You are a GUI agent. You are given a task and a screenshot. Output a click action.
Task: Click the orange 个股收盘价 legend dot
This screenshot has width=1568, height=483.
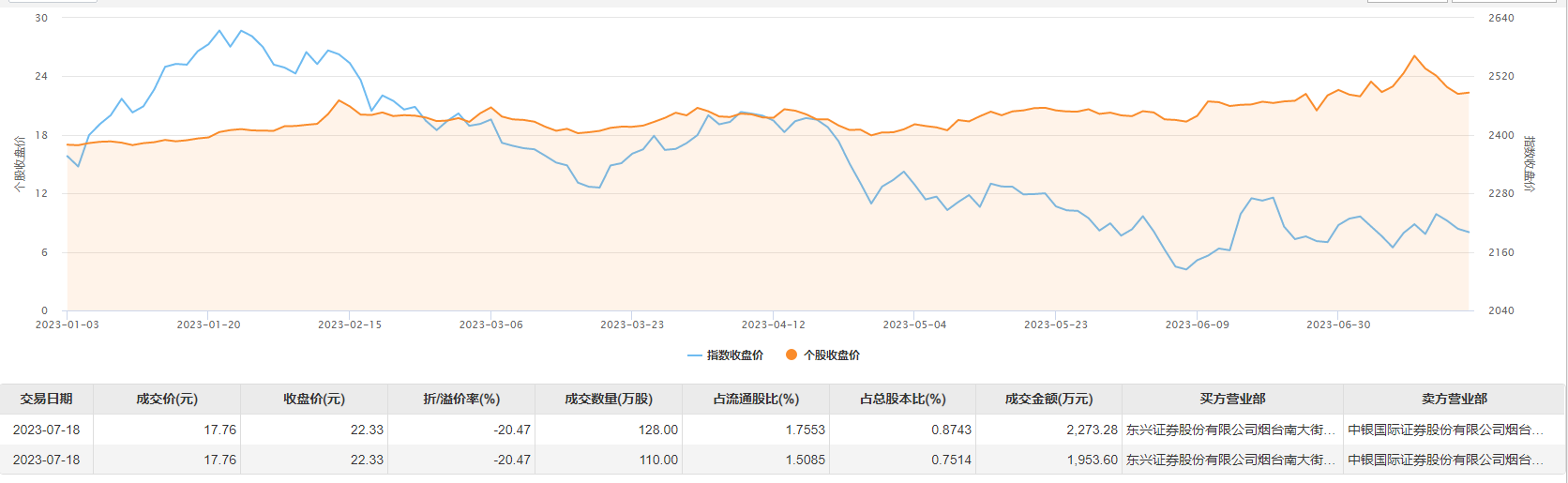click(x=792, y=355)
